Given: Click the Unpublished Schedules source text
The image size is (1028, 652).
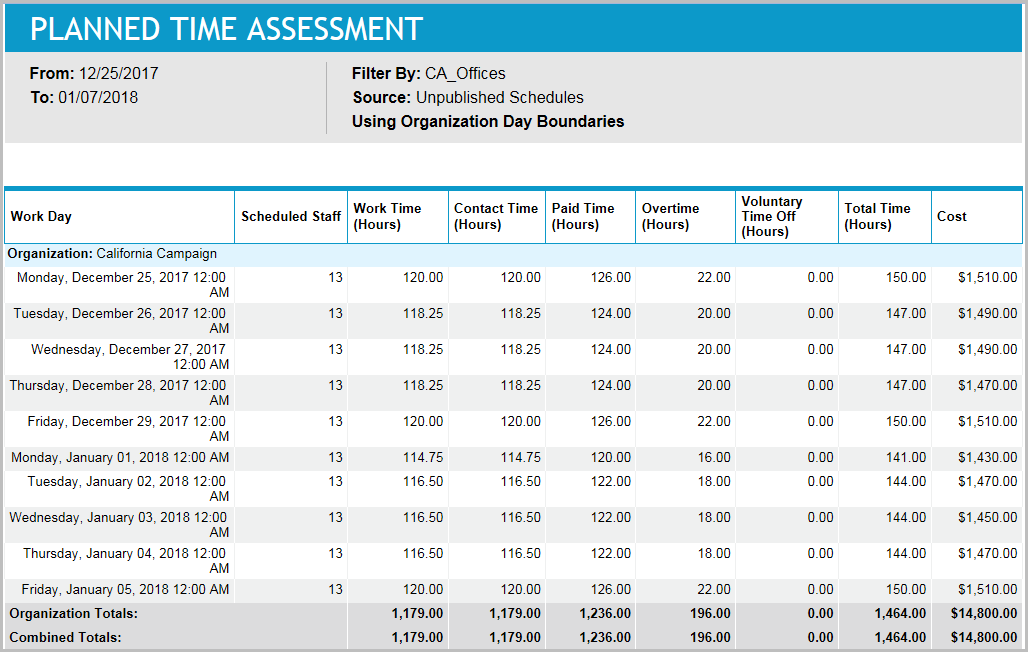Looking at the screenshot, I should coord(499,97).
